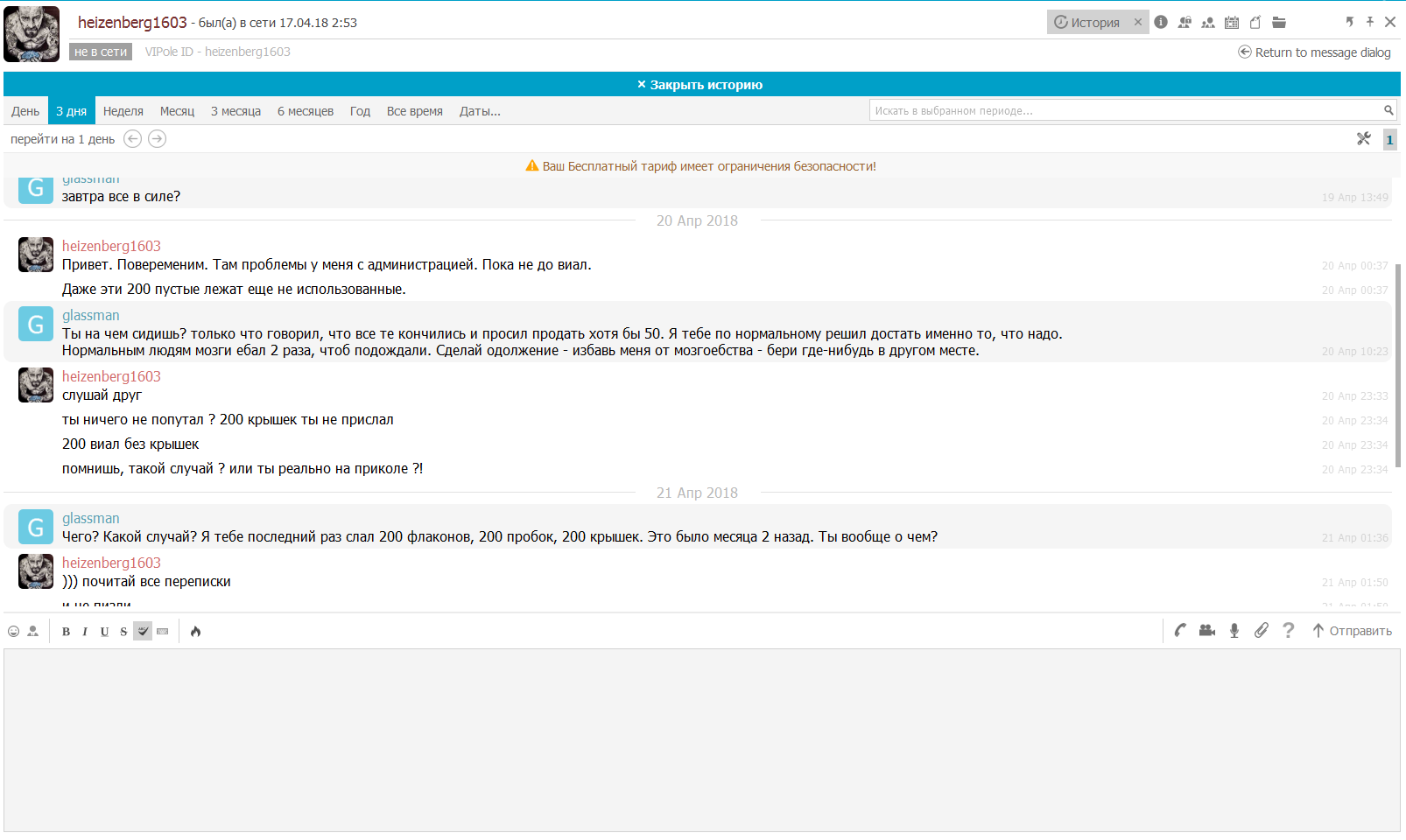Click the Закрыть историю bar
Screen dimensions: 1406x840
point(700,85)
